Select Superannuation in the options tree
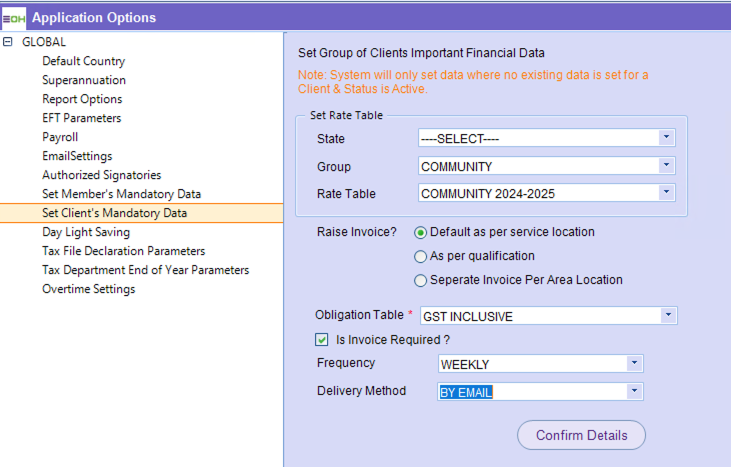Image resolution: width=731 pixels, height=467 pixels. (x=84, y=80)
